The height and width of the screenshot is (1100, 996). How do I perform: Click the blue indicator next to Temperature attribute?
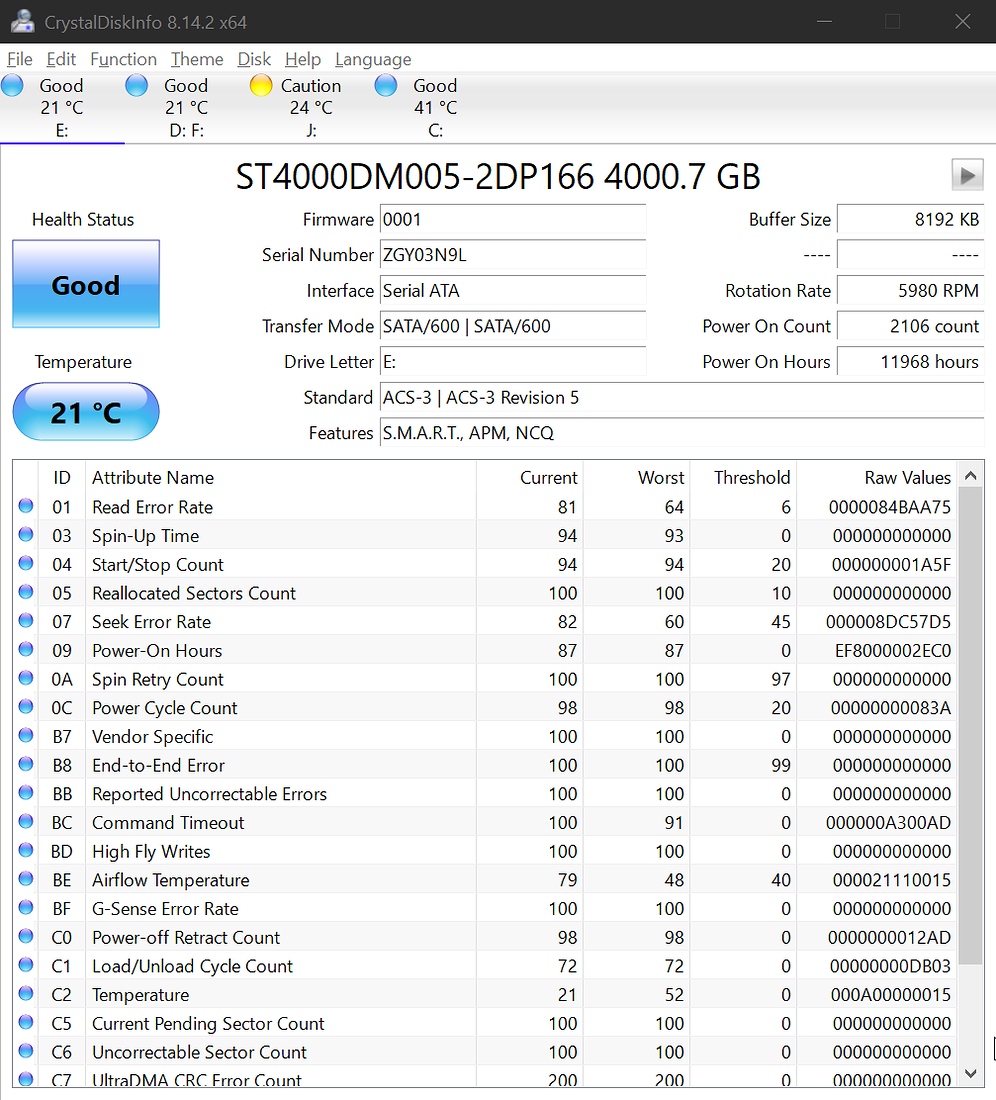click(25, 994)
